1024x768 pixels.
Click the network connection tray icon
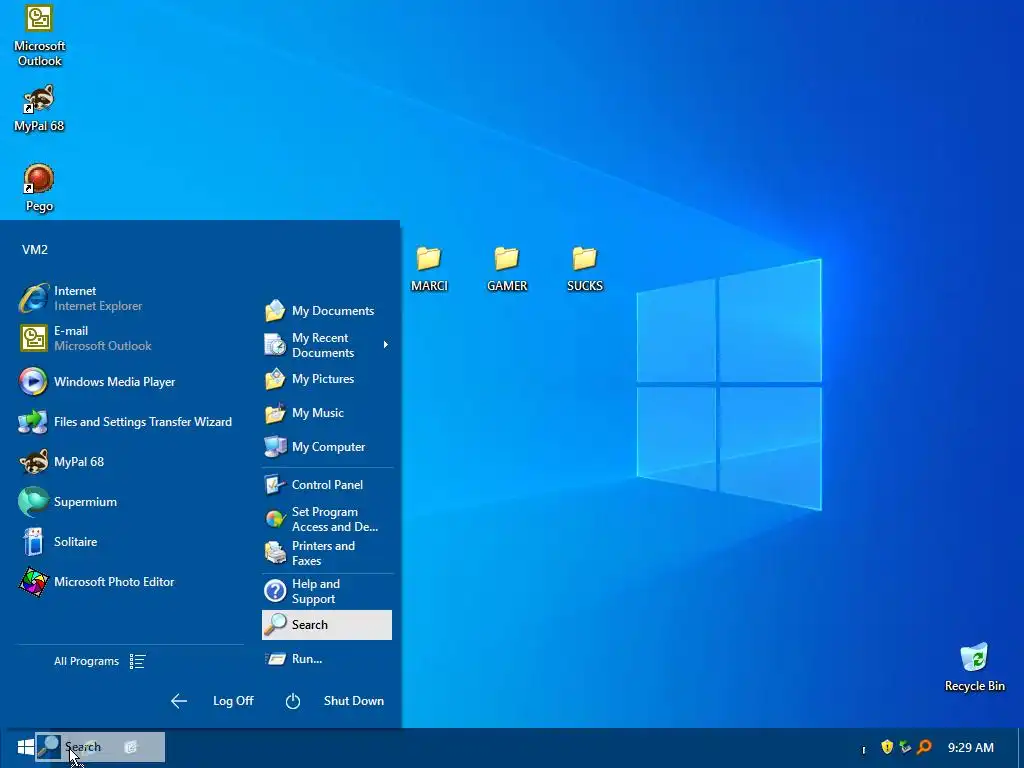(905, 746)
